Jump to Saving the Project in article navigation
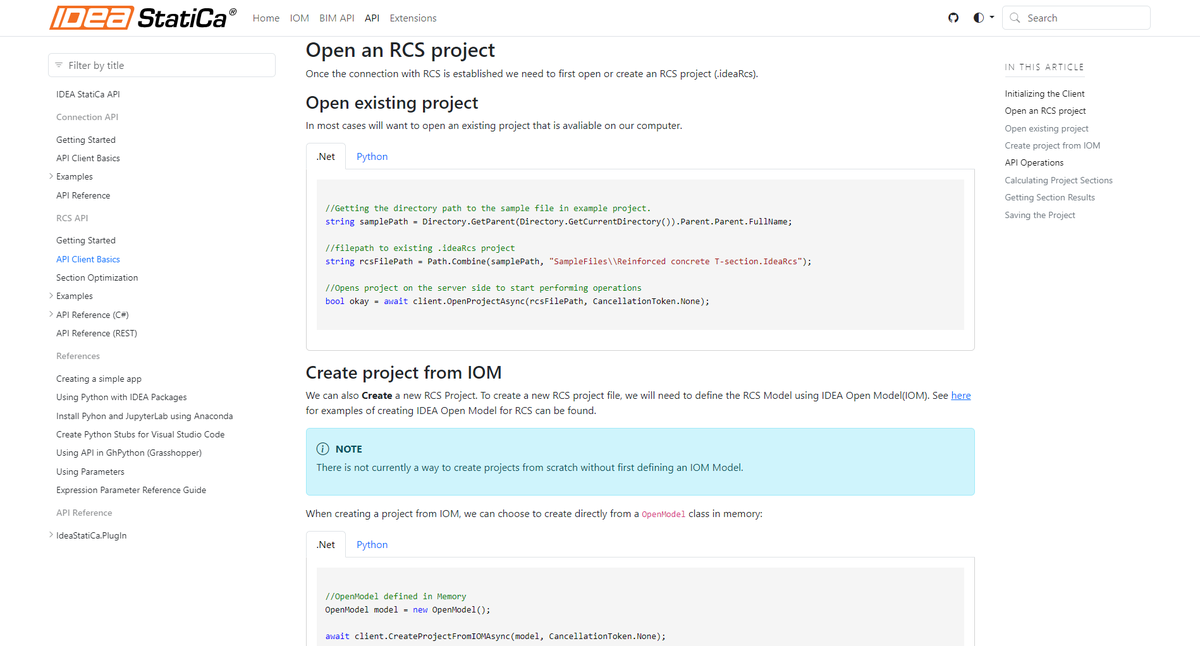This screenshot has height=646, width=1200. pyautogui.click(x=1039, y=214)
